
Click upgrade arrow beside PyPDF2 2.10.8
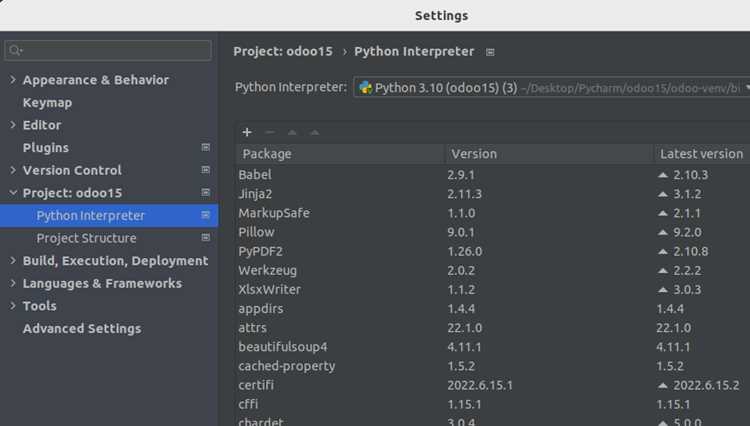point(662,251)
